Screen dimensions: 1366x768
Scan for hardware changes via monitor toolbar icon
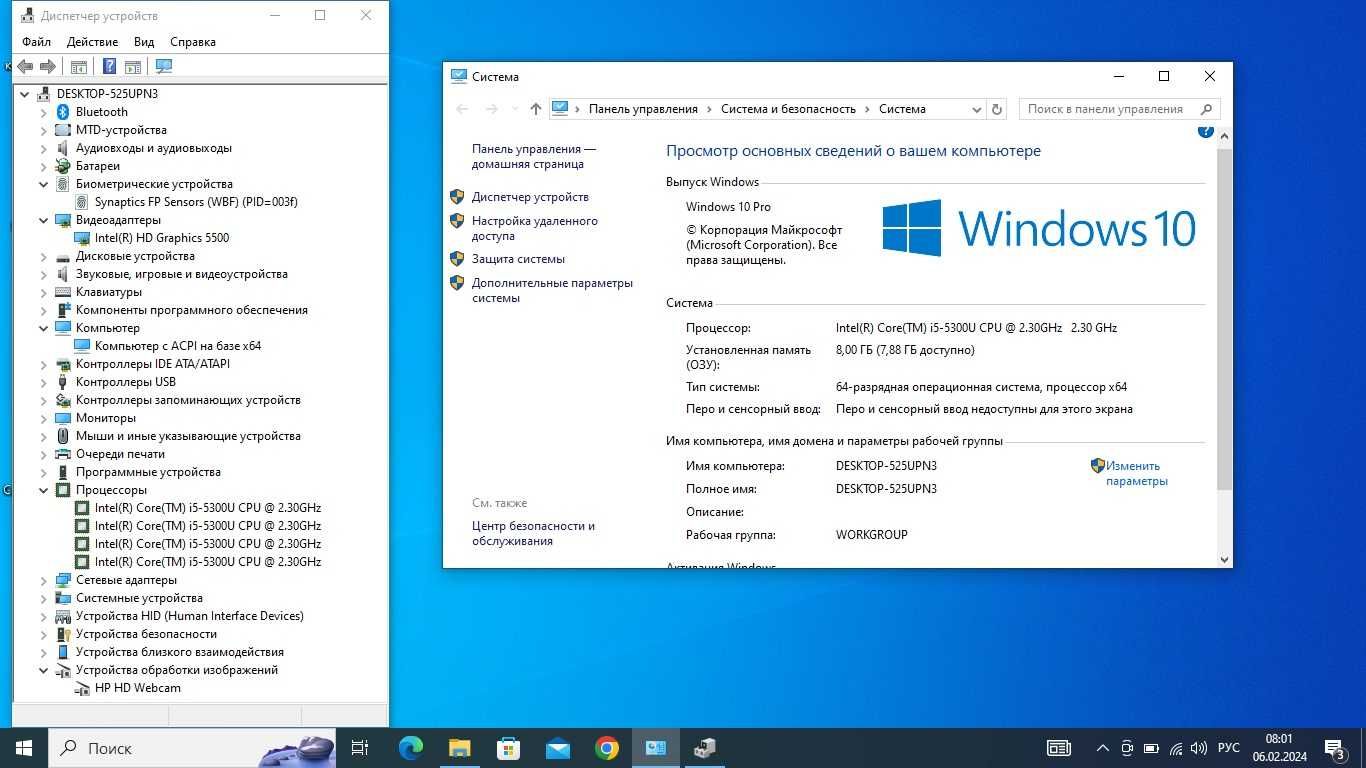pyautogui.click(x=164, y=67)
